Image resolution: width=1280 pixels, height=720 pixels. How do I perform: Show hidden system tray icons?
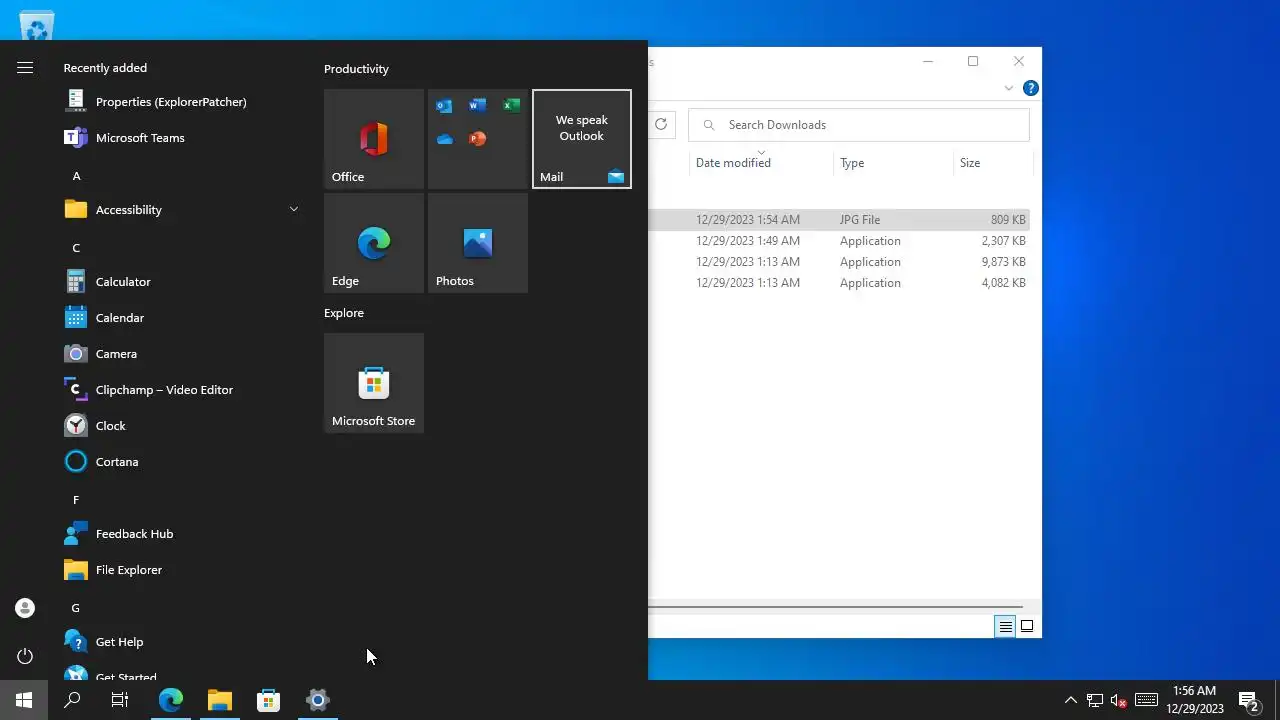click(1071, 700)
